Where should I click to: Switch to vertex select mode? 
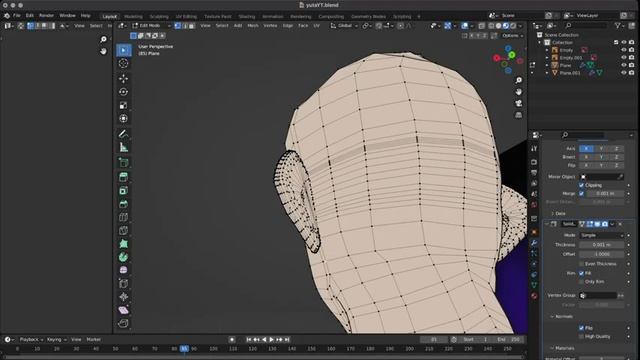click(178, 26)
